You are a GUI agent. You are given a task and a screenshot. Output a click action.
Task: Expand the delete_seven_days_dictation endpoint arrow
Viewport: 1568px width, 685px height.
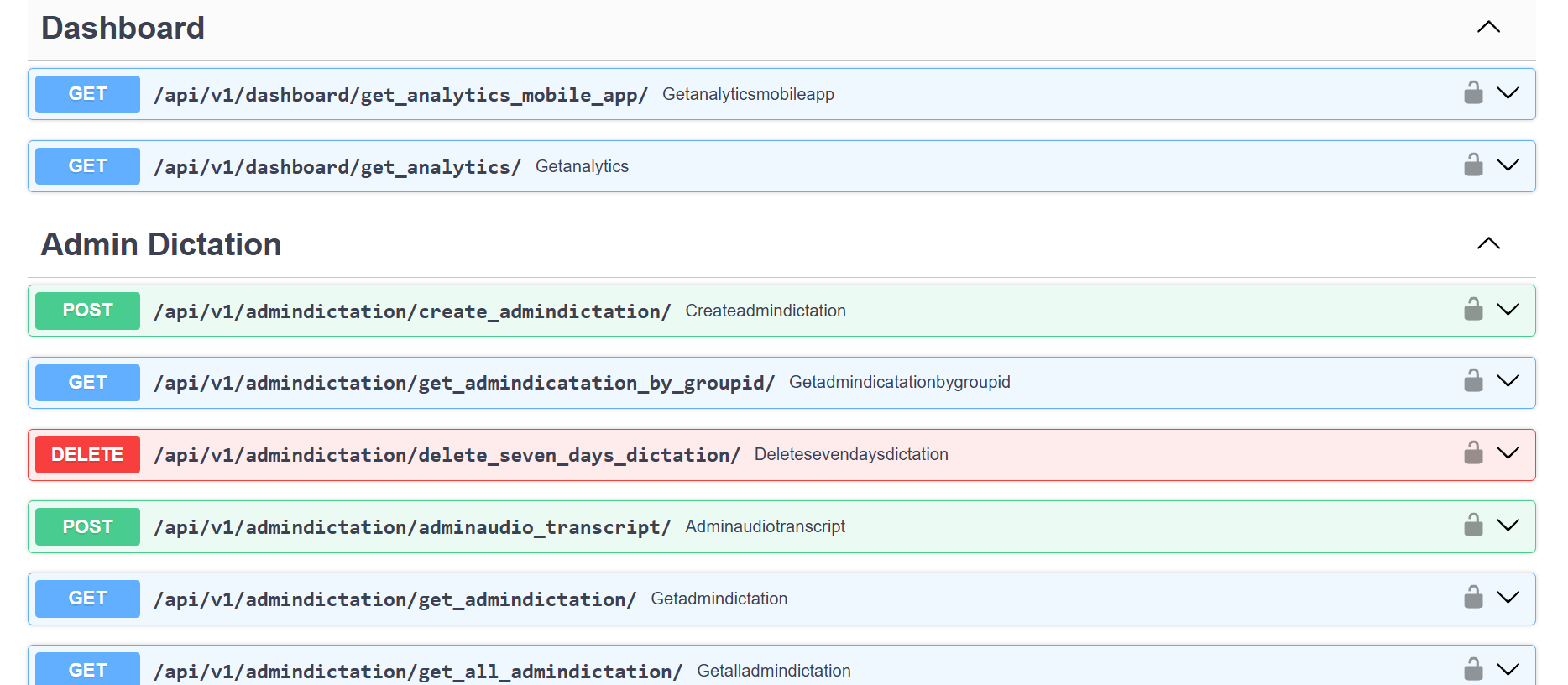1508,453
